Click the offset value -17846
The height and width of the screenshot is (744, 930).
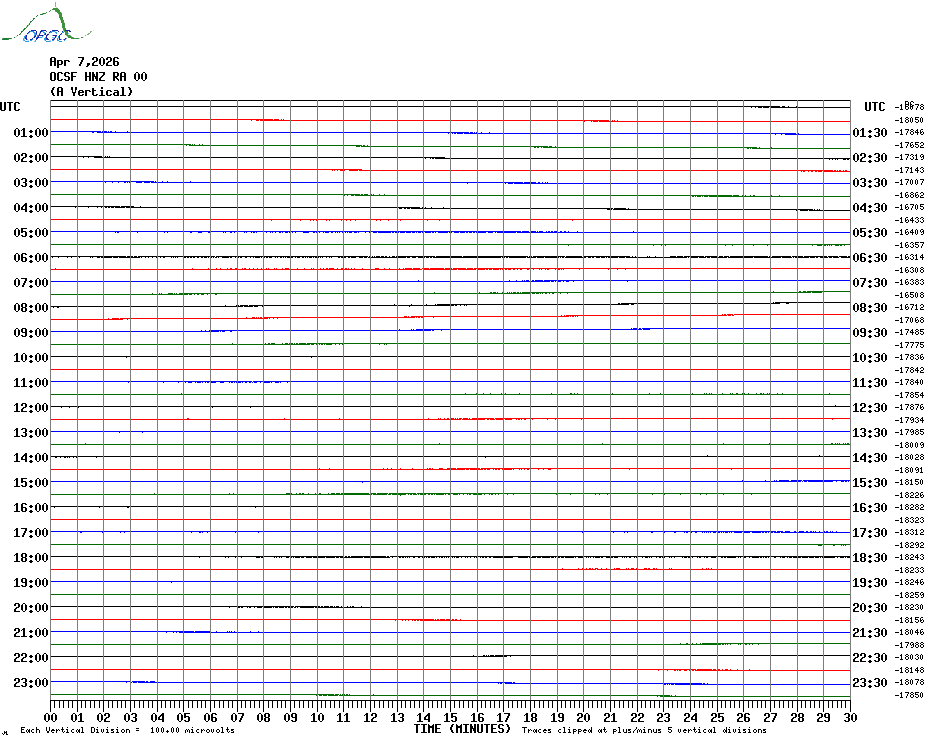pos(909,132)
